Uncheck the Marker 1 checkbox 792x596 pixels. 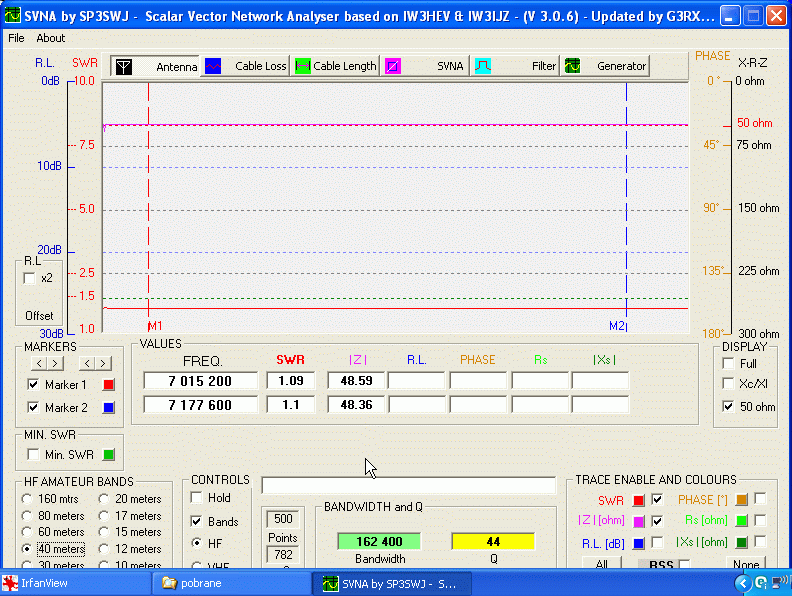click(34, 385)
